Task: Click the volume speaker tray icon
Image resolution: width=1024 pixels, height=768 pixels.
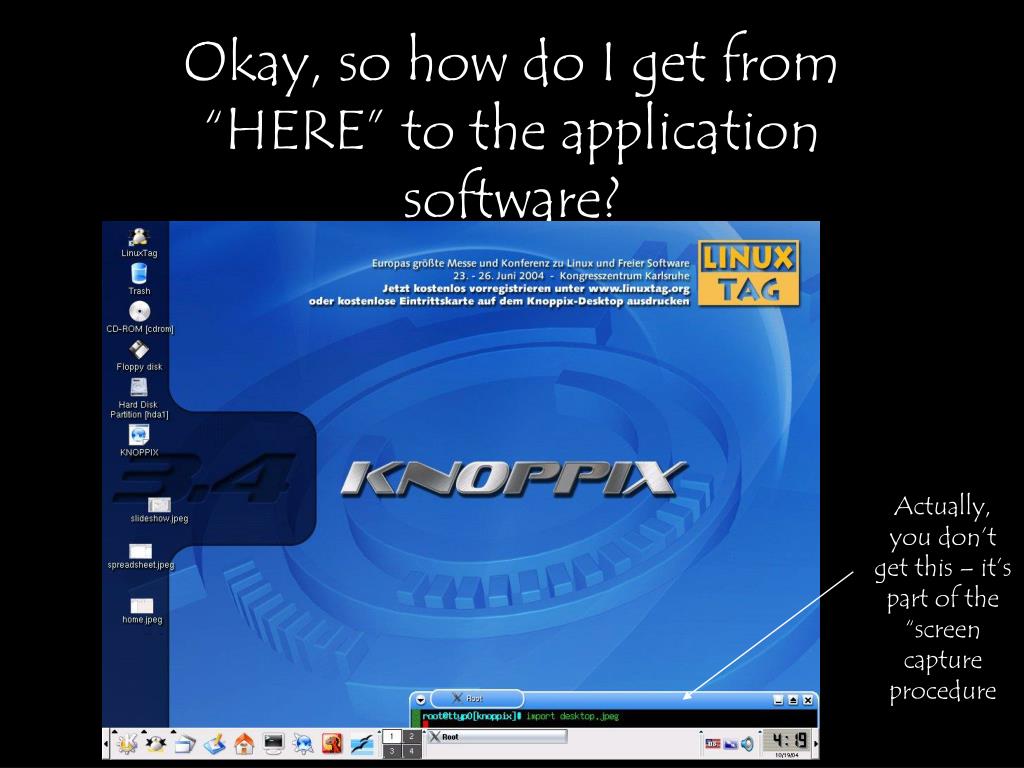Action: 747,744
